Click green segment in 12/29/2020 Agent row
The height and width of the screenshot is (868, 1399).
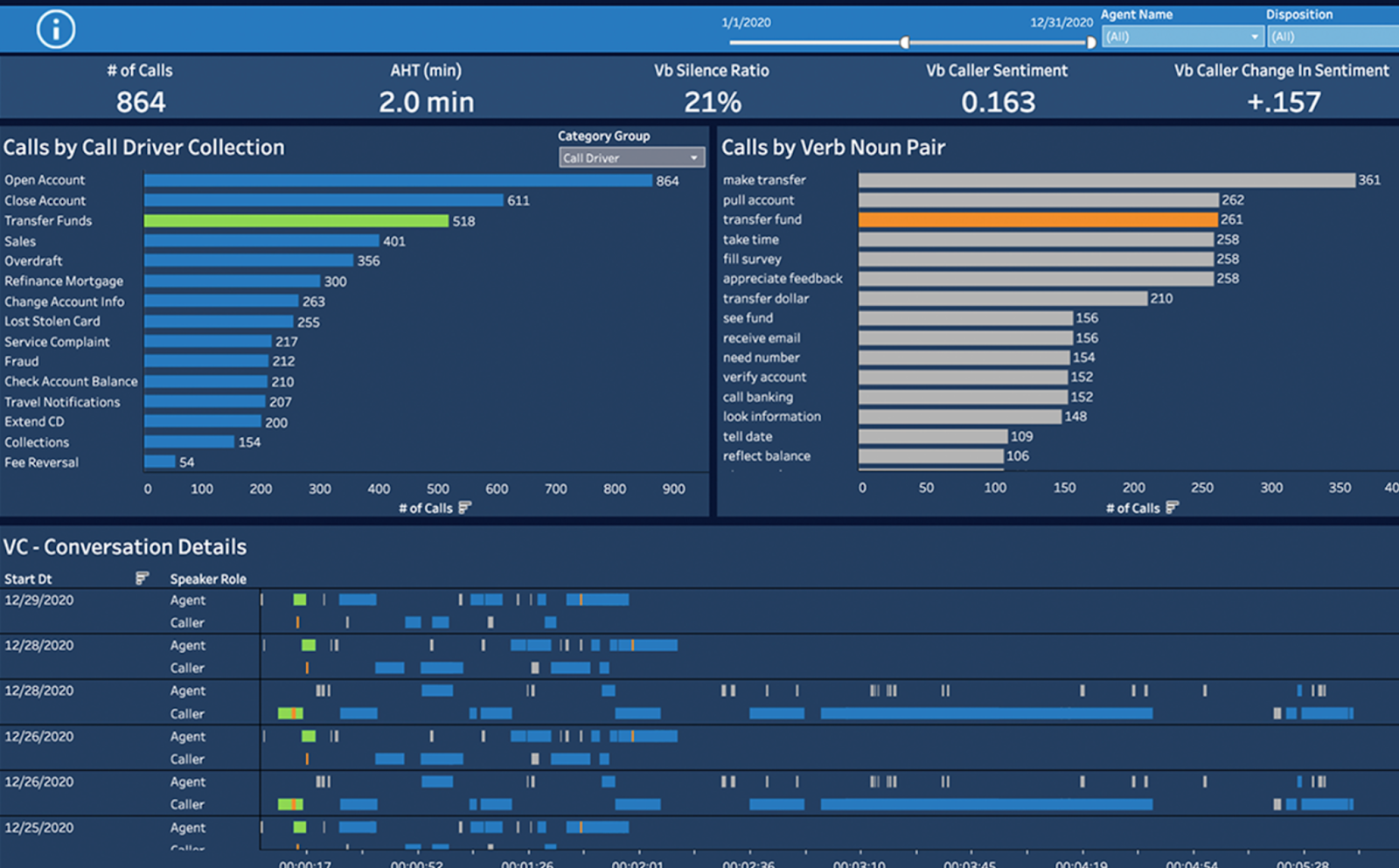tap(300, 600)
